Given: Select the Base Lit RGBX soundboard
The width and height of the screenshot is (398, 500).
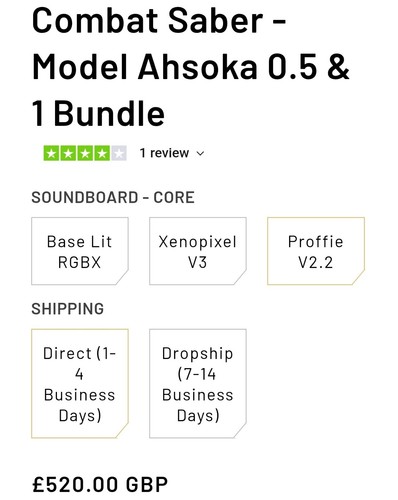Looking at the screenshot, I should pos(80,251).
